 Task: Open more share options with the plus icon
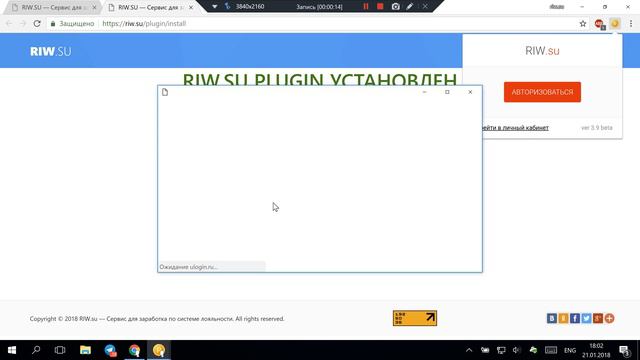(609, 318)
